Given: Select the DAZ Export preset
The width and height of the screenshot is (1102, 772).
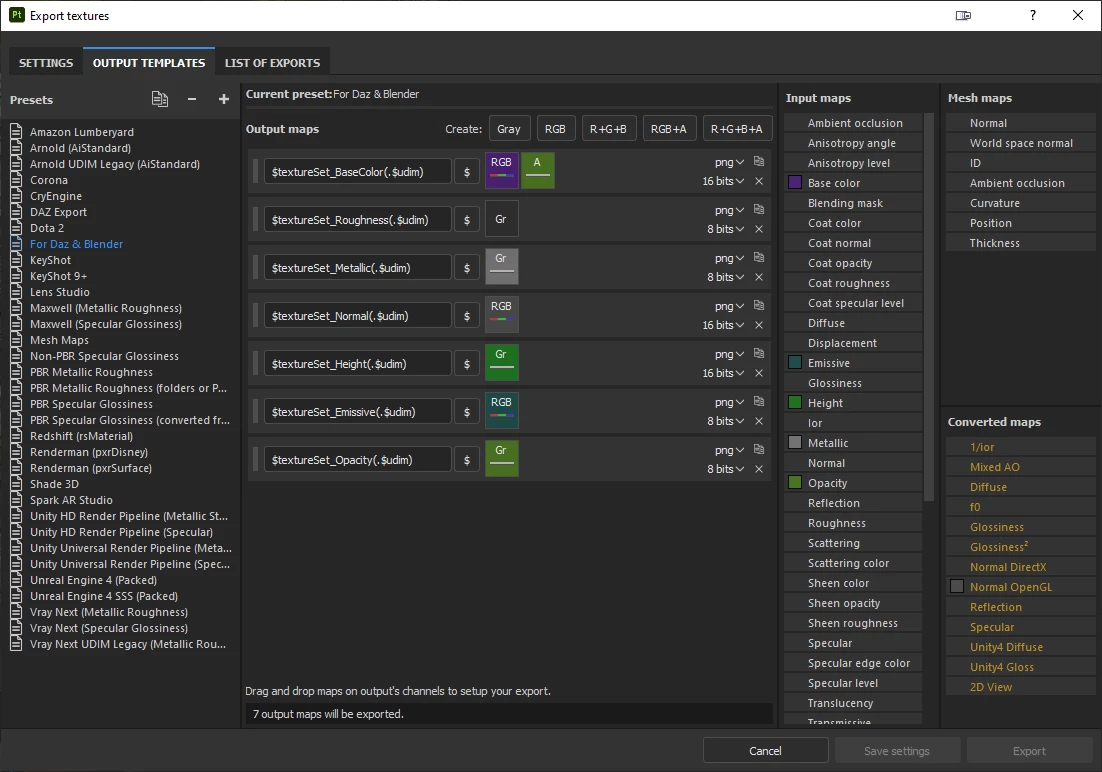Looking at the screenshot, I should [58, 212].
